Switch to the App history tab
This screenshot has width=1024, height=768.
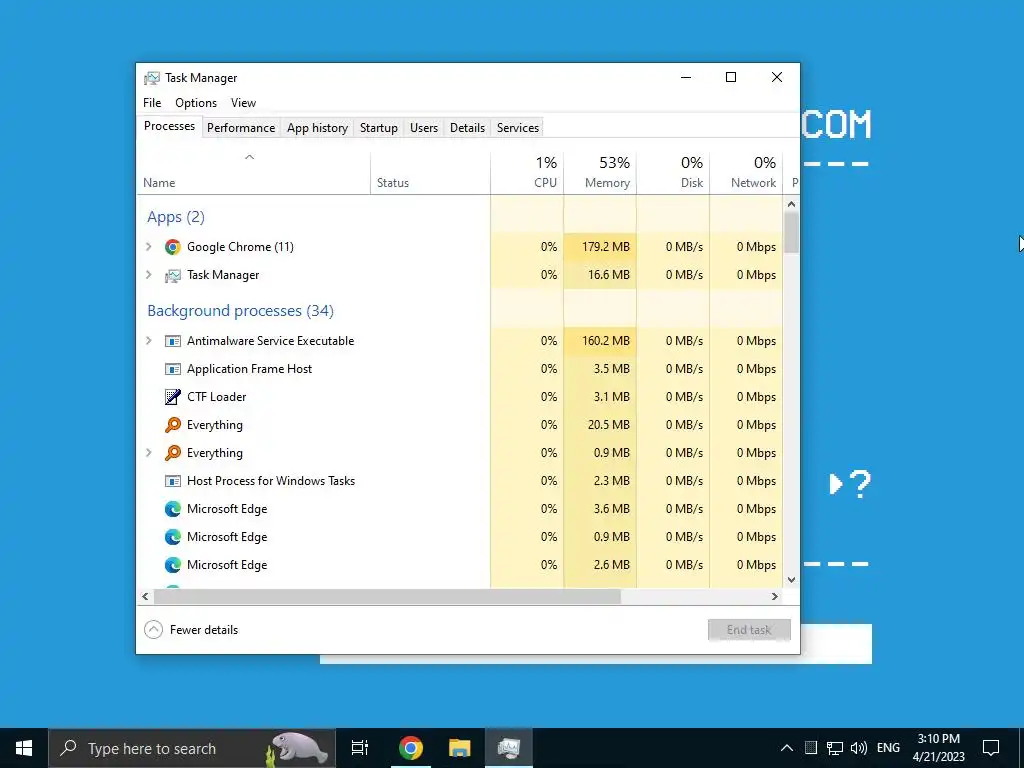[317, 128]
